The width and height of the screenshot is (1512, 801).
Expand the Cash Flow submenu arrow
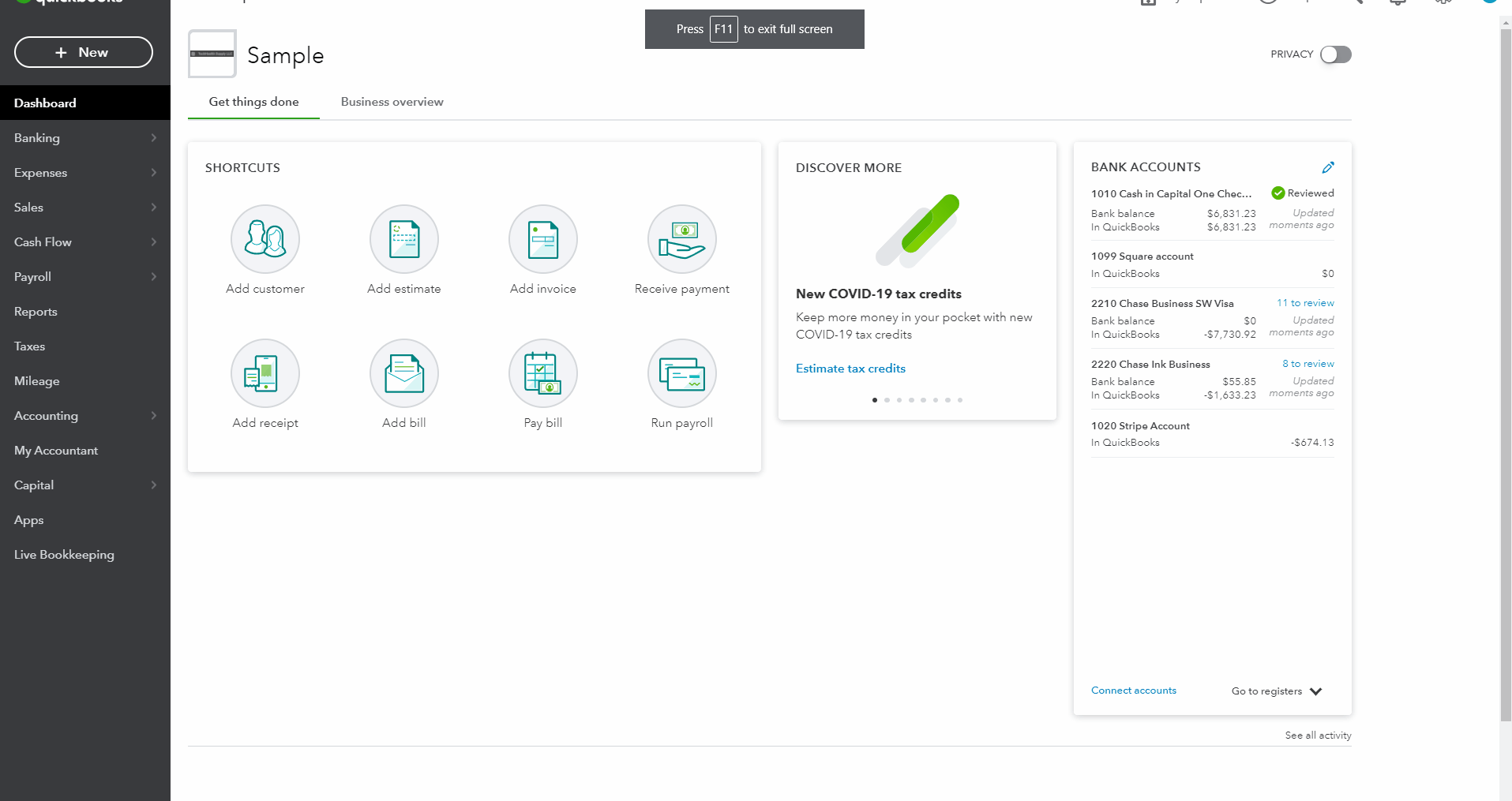click(154, 242)
